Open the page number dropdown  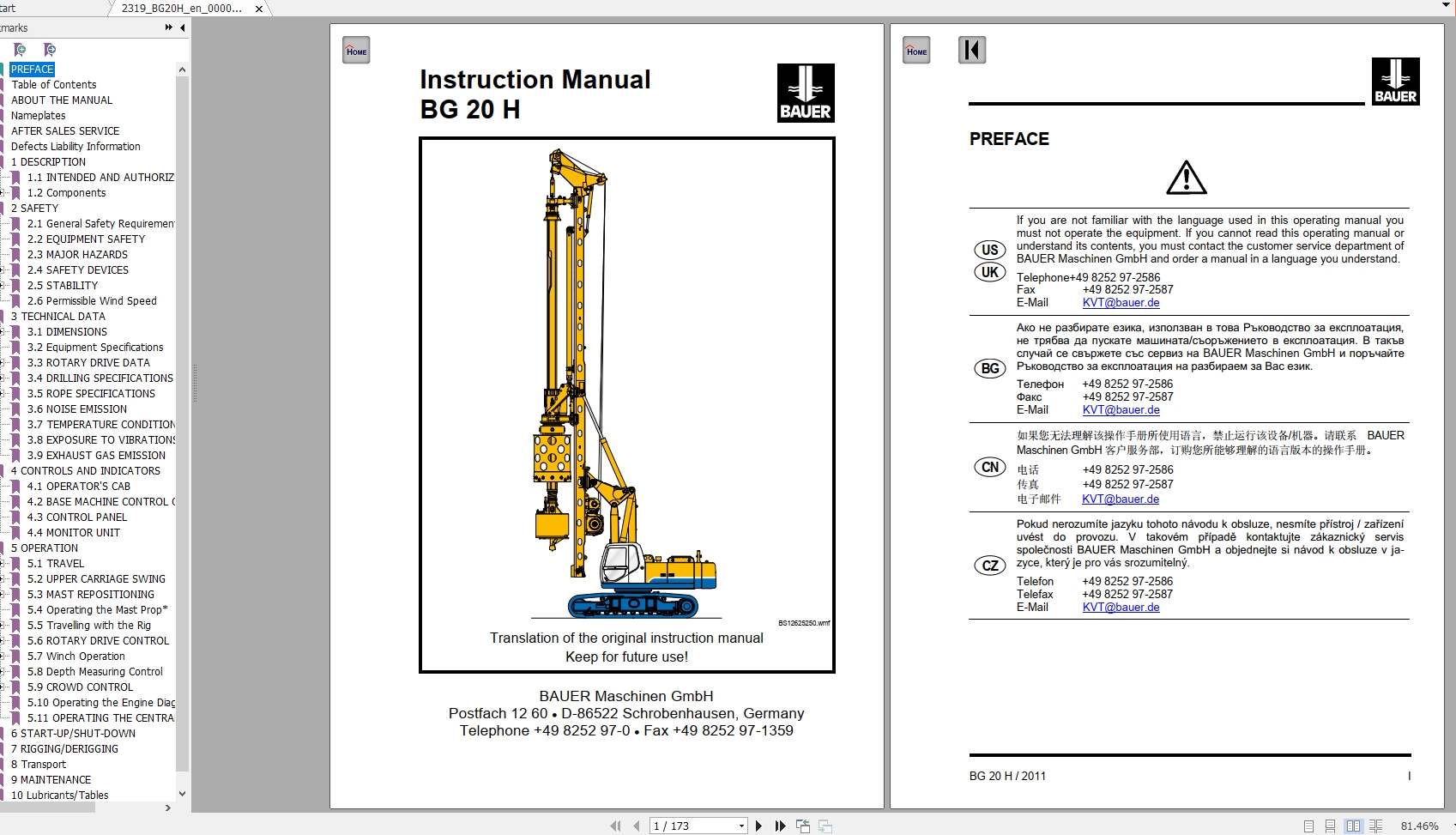741,826
